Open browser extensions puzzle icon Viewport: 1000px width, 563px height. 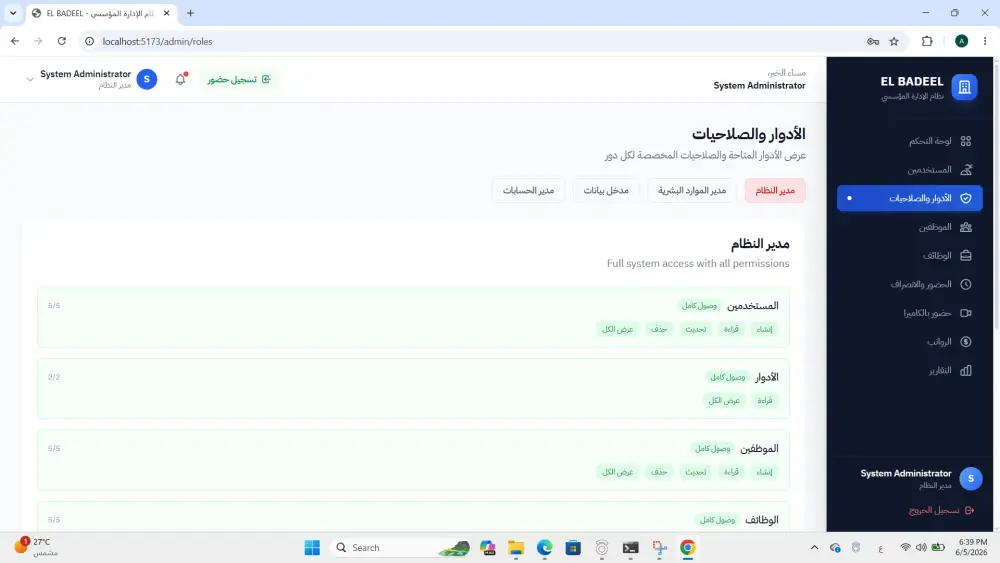tap(927, 41)
